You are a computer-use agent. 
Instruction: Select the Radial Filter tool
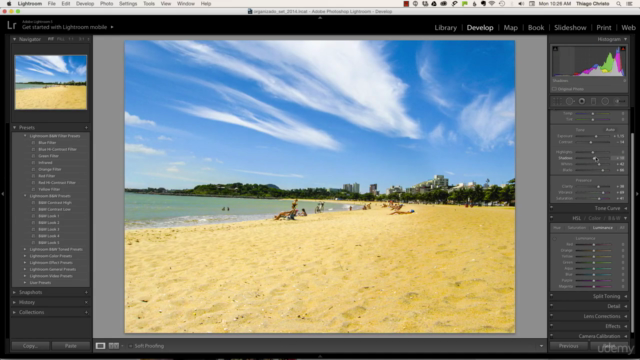coord(605,101)
